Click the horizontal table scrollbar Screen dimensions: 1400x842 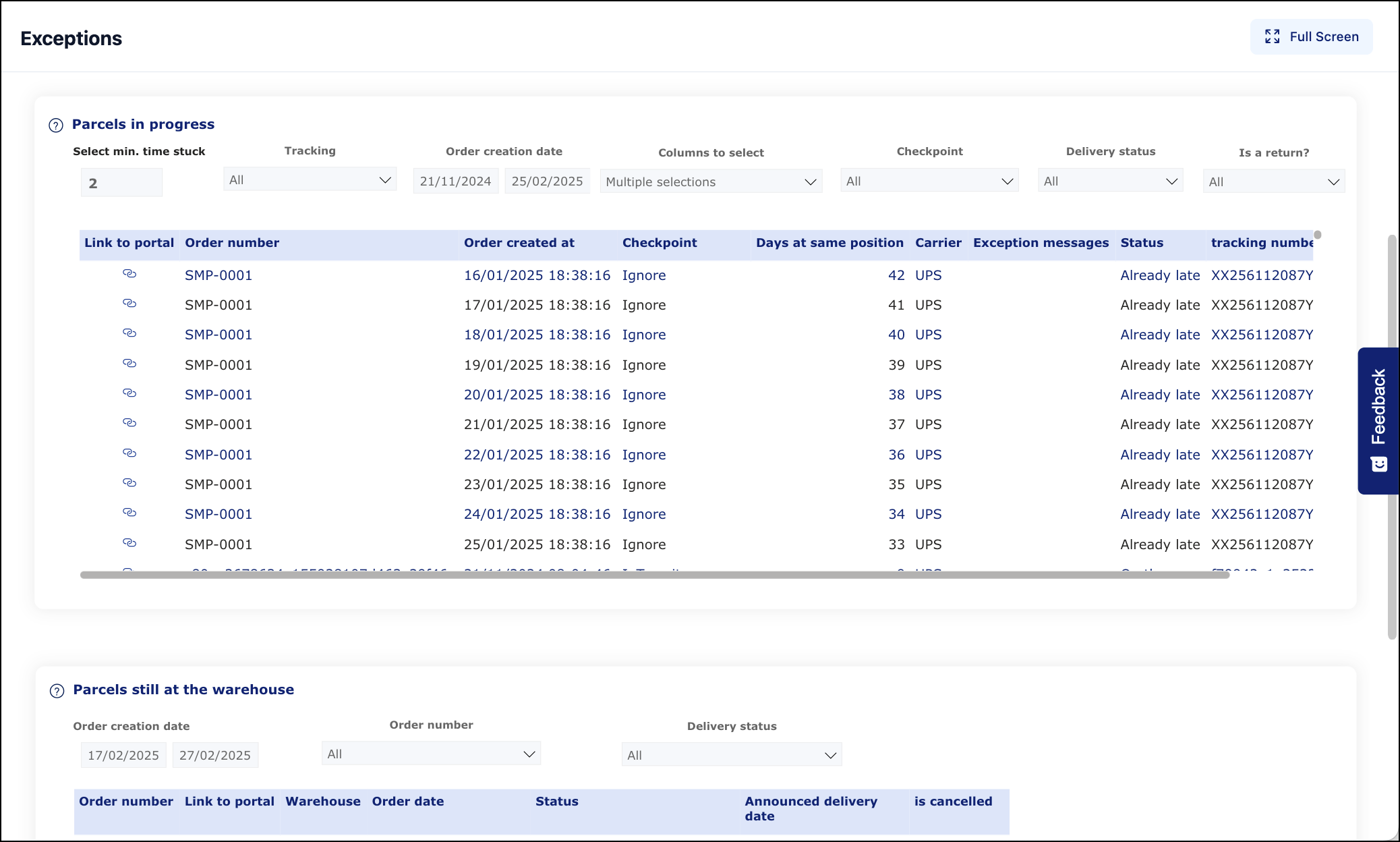pos(654,575)
